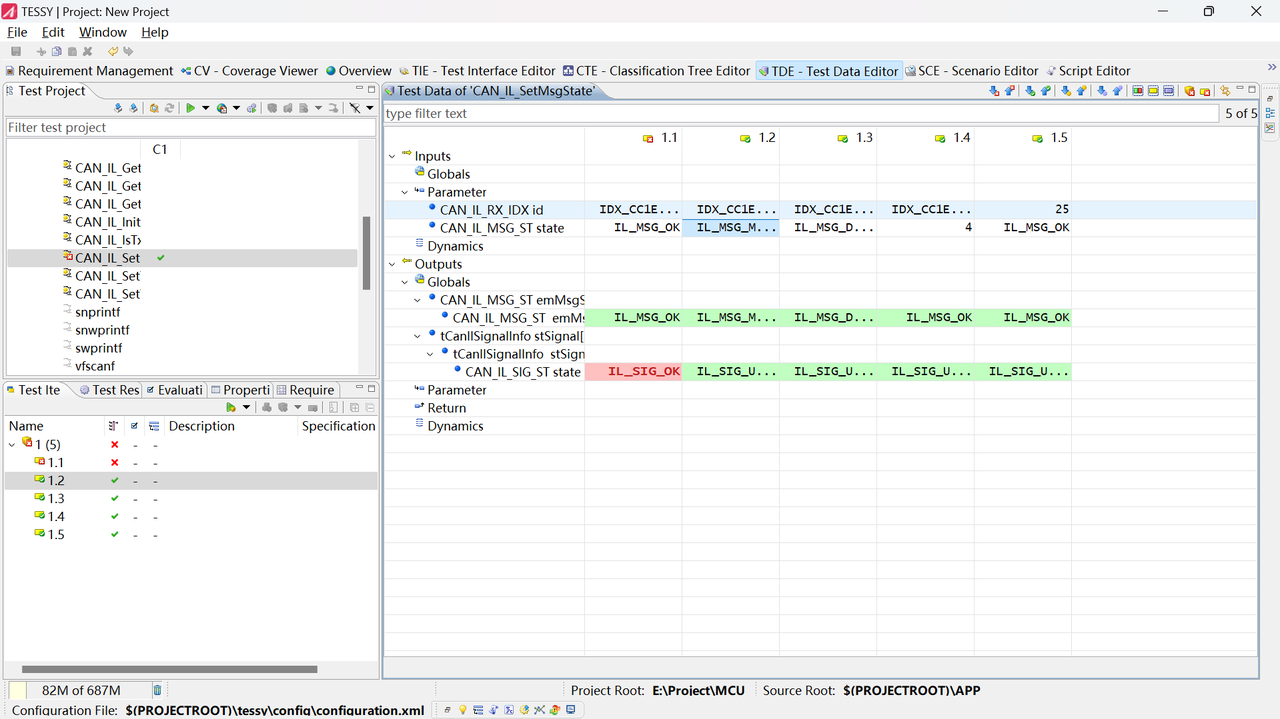Click the yellow highlight toggle icon in TDE toolbar
The image size is (1280, 719).
click(1153, 91)
